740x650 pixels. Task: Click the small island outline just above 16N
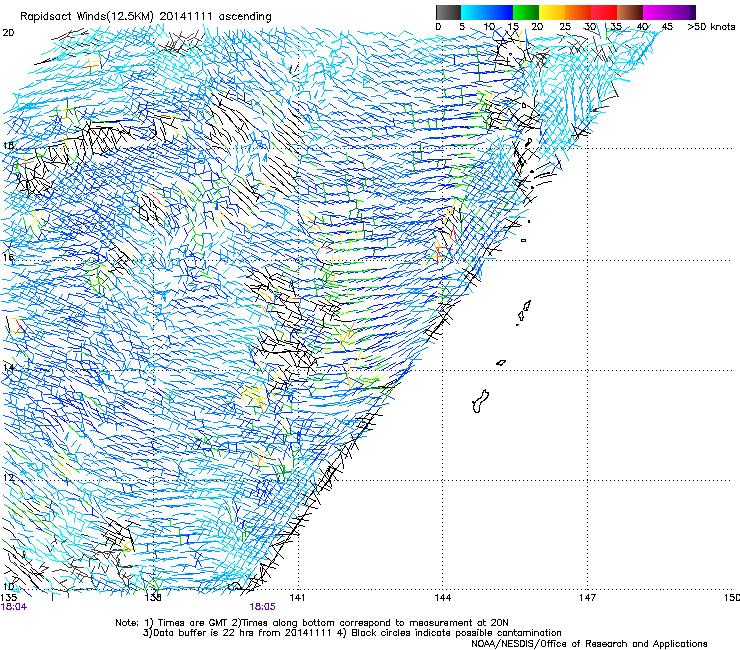[x=523, y=240]
